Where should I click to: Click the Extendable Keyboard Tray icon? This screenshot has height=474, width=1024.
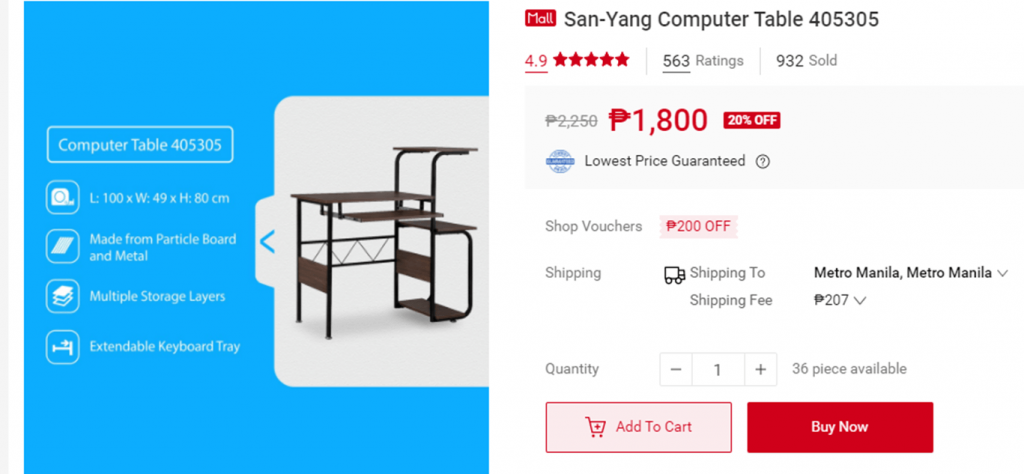pyautogui.click(x=63, y=347)
